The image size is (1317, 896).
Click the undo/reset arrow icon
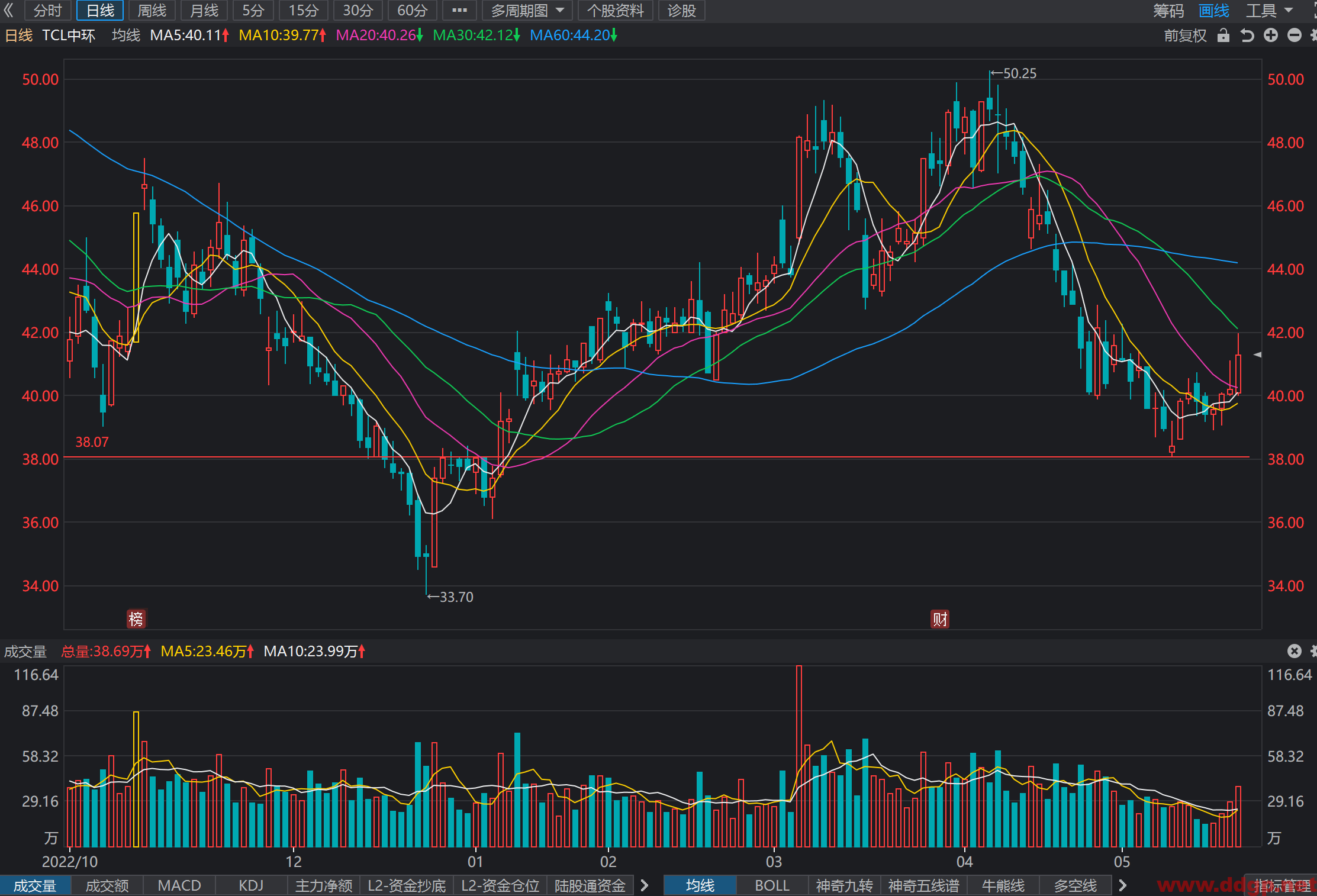tap(1247, 36)
